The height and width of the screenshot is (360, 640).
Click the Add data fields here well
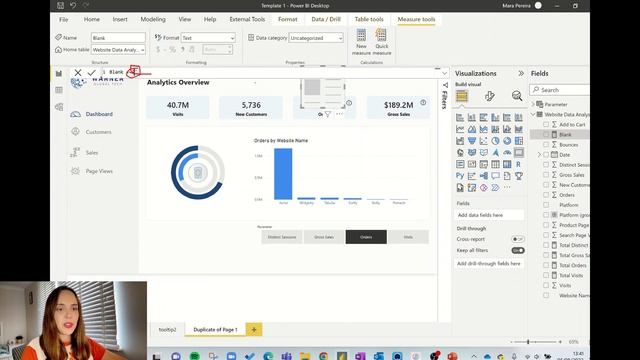[x=489, y=215]
